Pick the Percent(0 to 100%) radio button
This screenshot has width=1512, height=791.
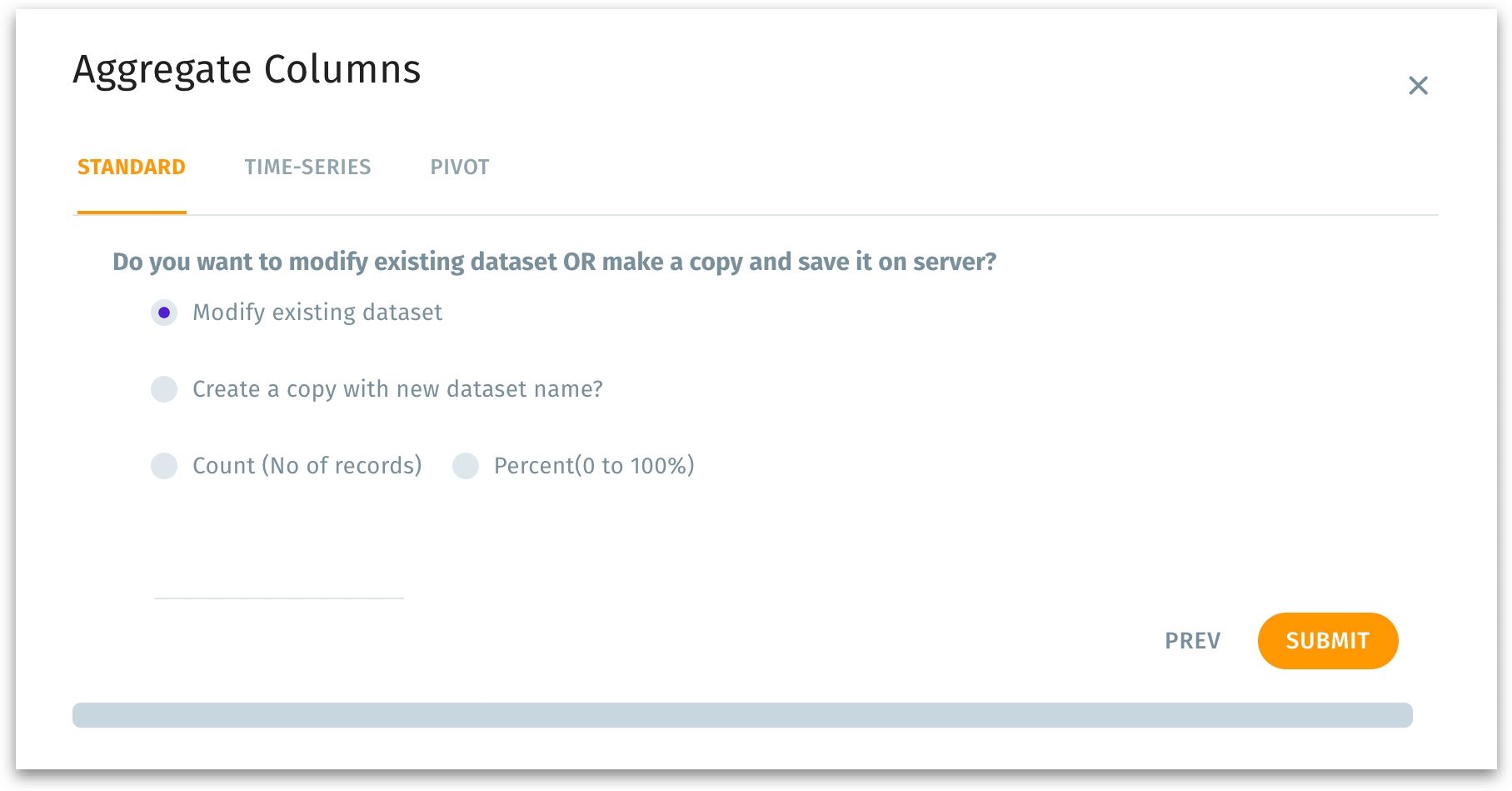pos(466,466)
